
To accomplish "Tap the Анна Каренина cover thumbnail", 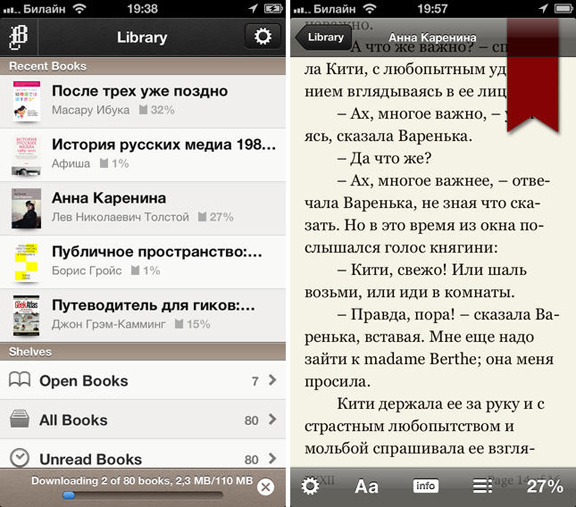I will coord(26,209).
